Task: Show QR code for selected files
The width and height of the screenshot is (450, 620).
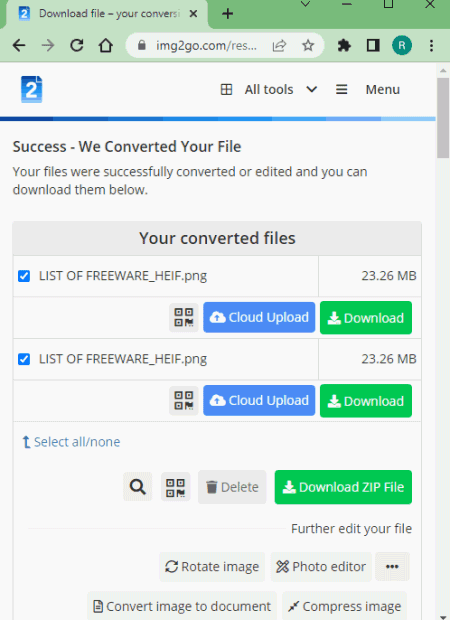Action: click(x=176, y=487)
